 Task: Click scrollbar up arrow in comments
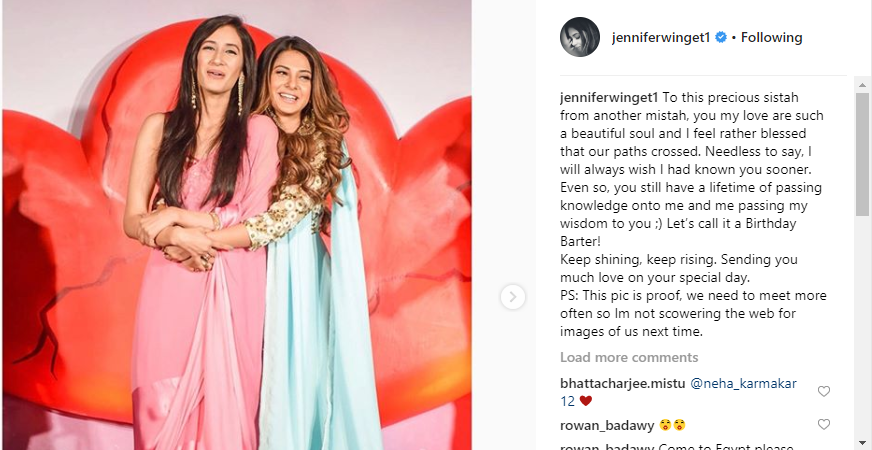coord(863,85)
